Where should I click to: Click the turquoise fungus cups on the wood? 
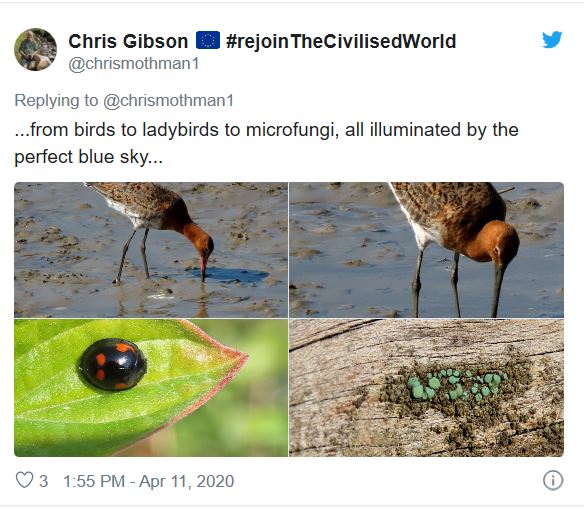pos(456,384)
